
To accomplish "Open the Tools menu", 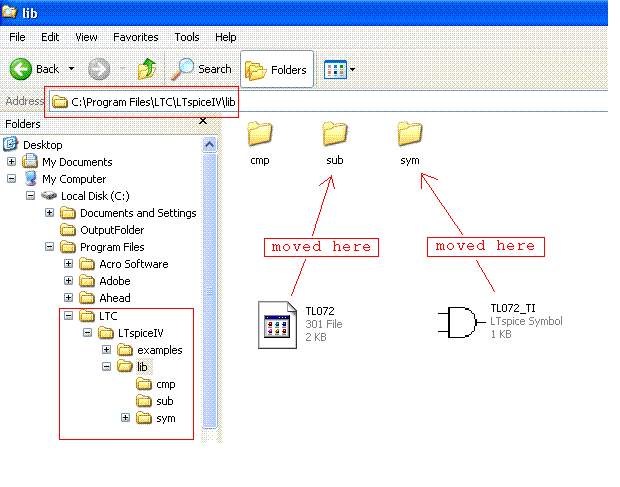I will coord(187,37).
